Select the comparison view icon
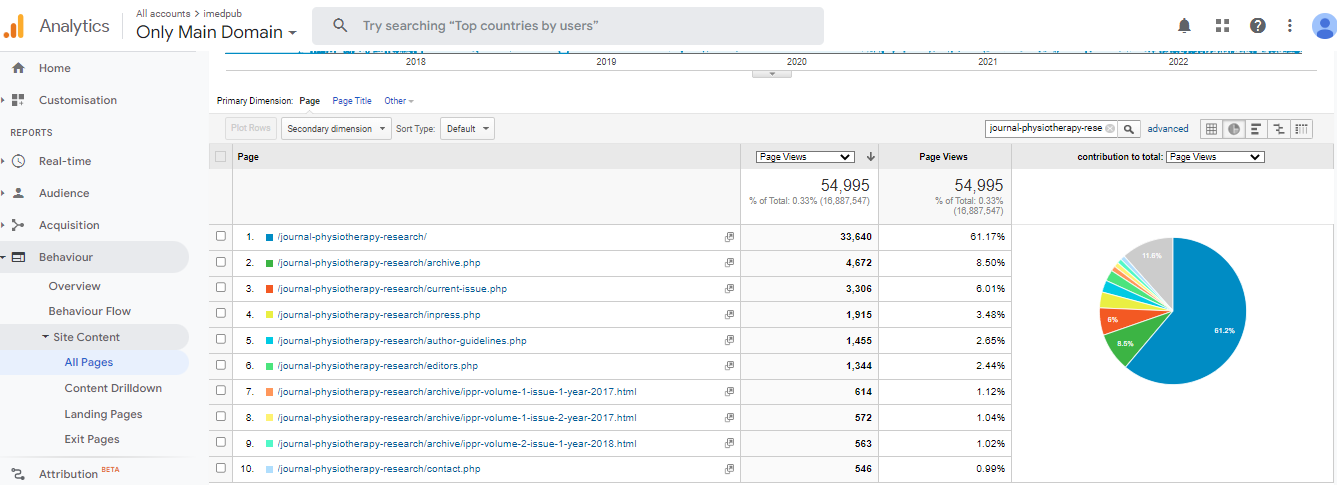The height and width of the screenshot is (485, 1337). pos(1278,129)
